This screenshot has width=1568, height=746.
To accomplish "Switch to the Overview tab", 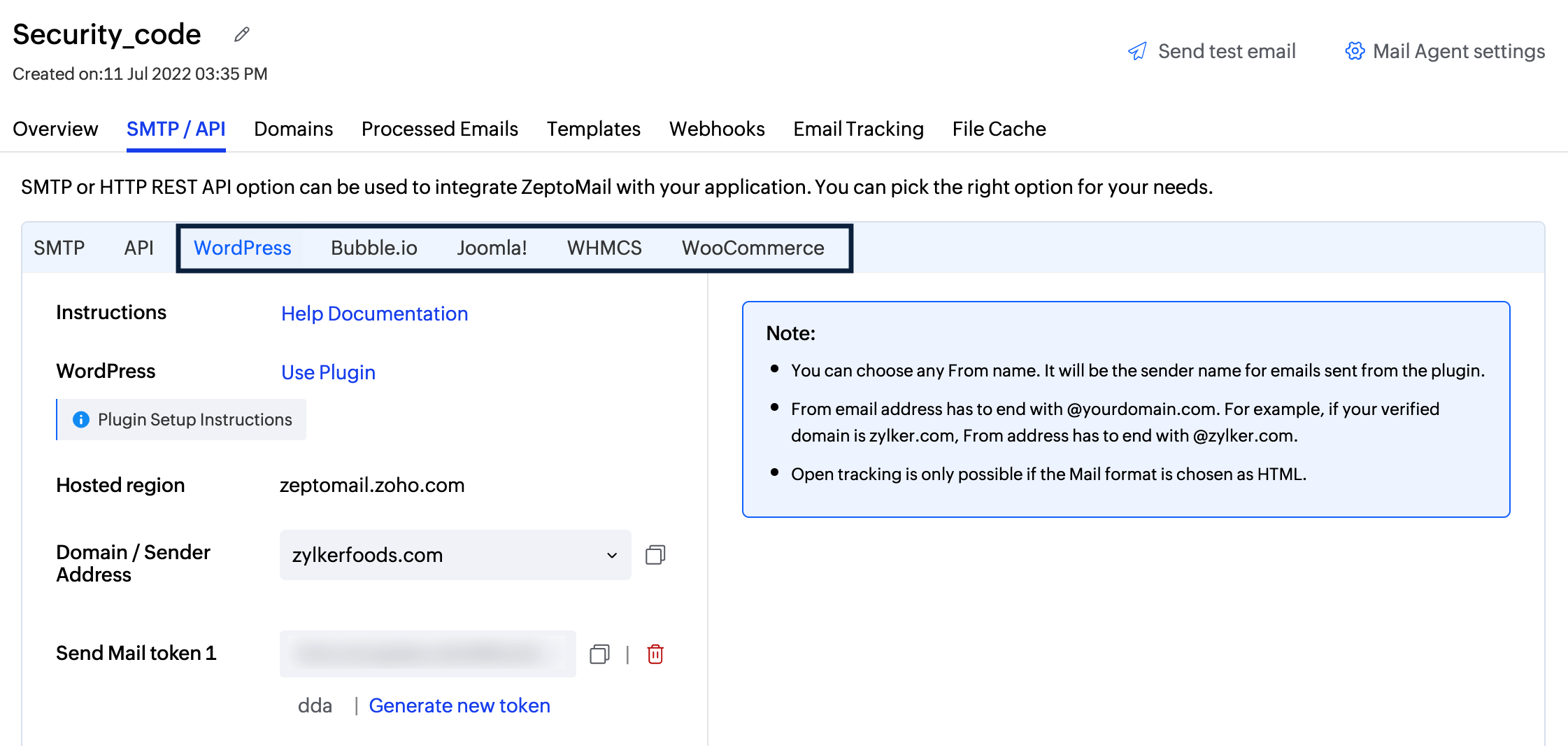I will (x=55, y=129).
